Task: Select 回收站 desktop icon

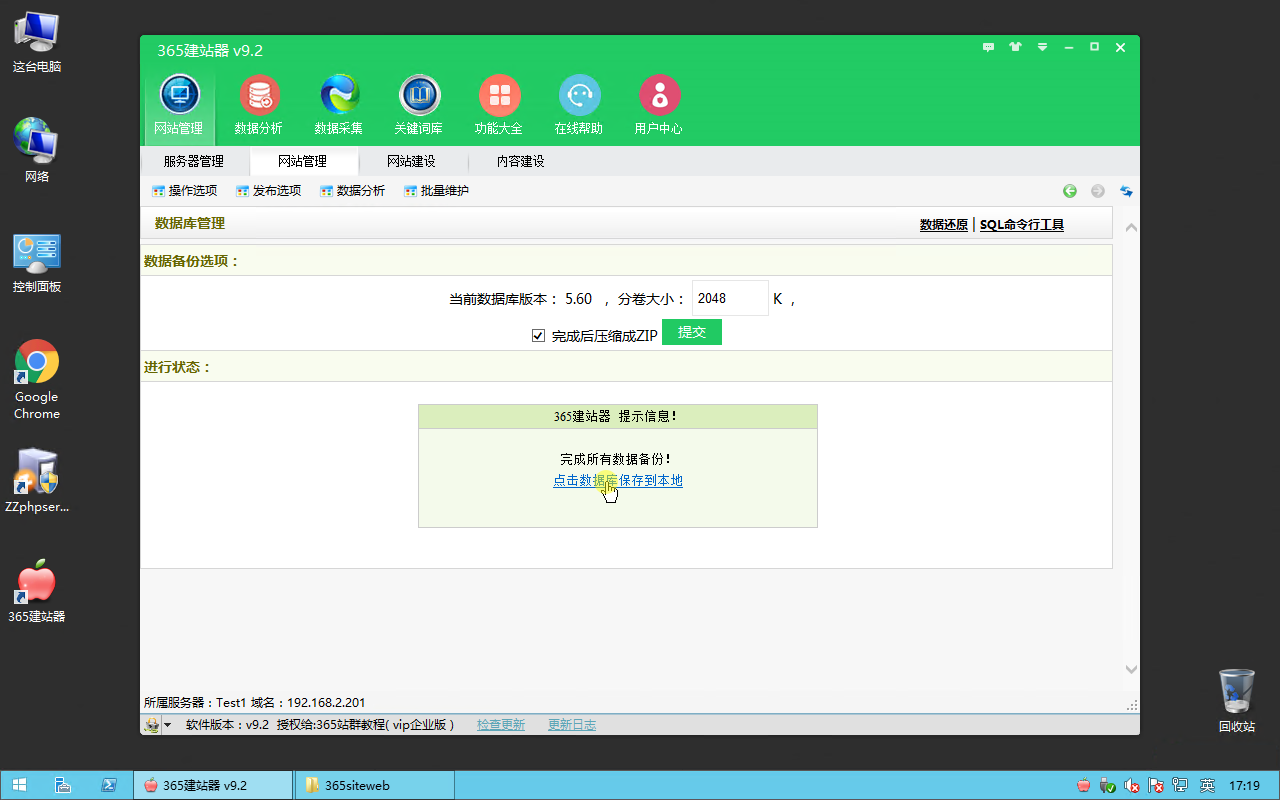Action: [1237, 700]
